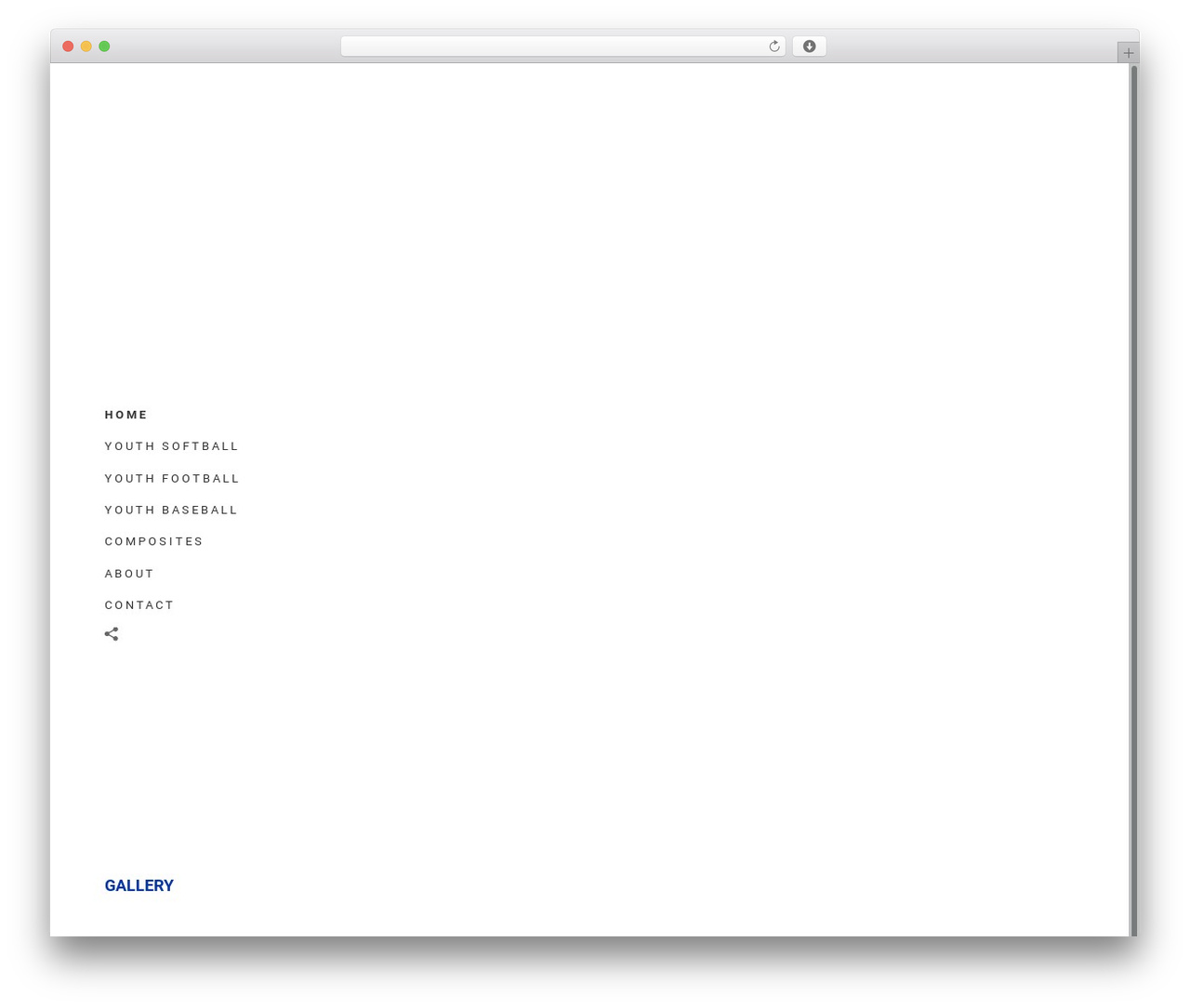Viewport: 1190px width, 1008px height.
Task: Click empty title bar area beside downloads button
Action: 967,46
